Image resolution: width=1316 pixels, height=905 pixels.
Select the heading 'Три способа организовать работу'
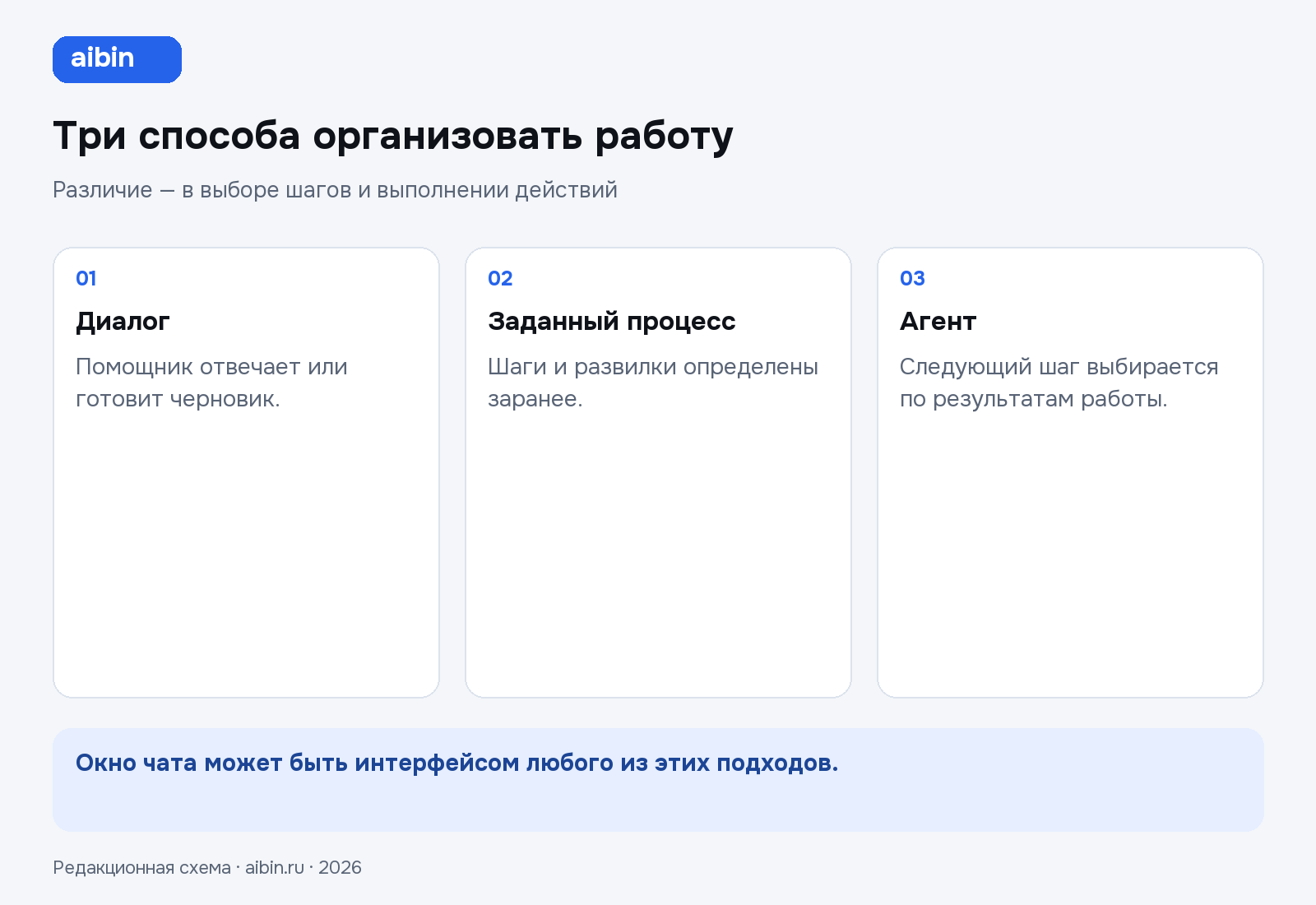point(393,137)
